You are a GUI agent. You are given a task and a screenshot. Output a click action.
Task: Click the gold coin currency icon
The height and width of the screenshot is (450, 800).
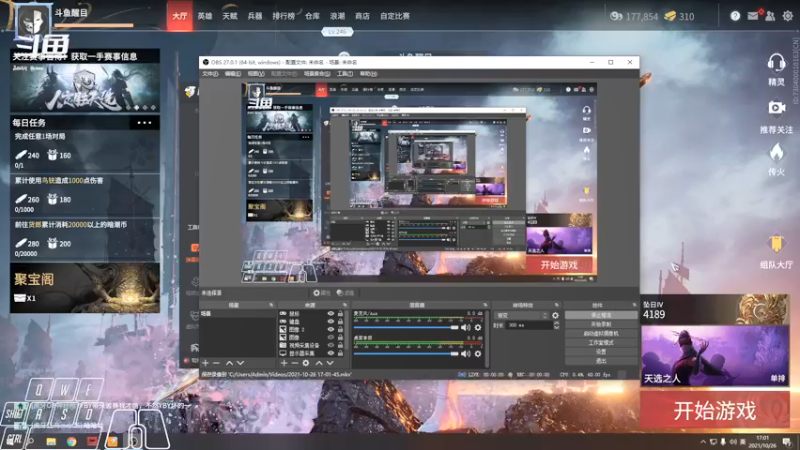tap(670, 16)
